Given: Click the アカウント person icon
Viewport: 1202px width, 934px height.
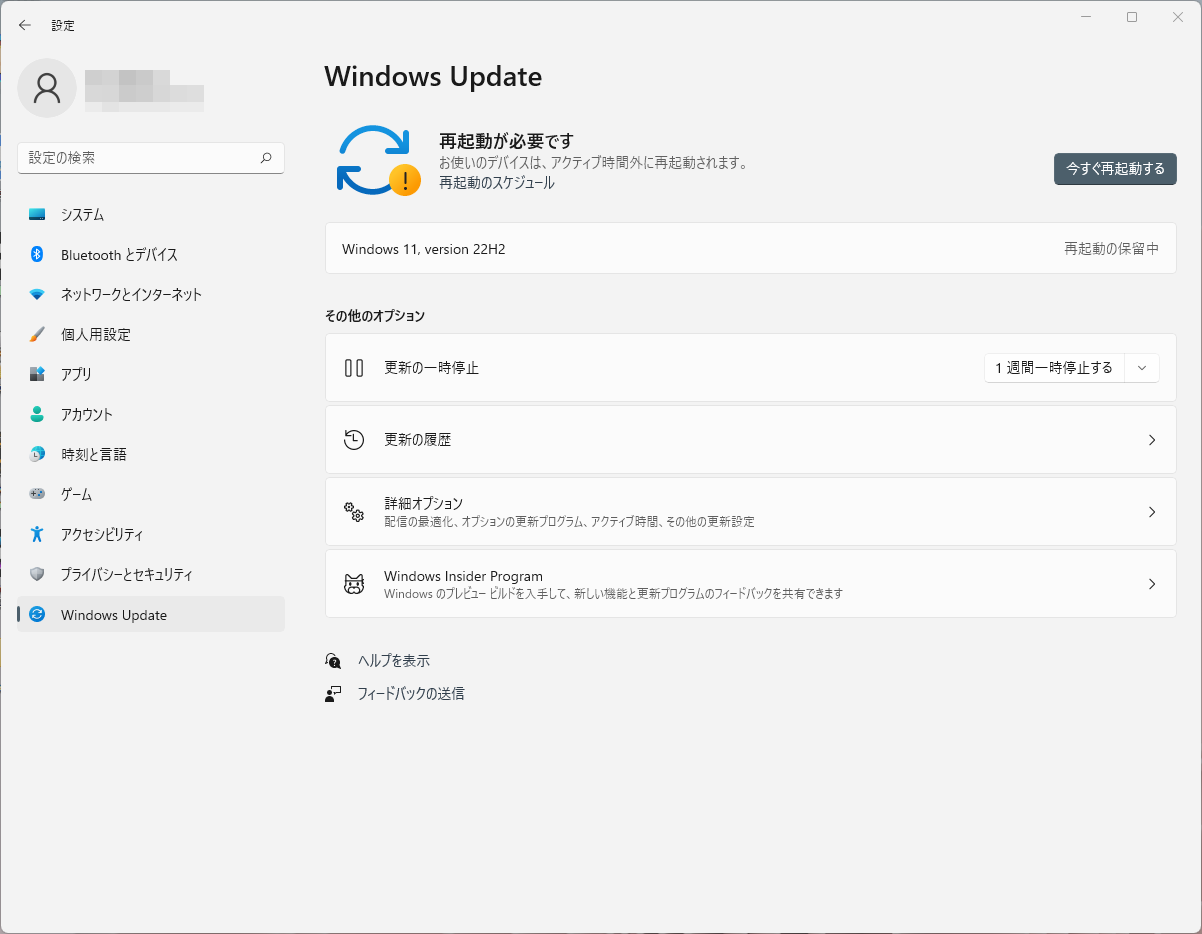Looking at the screenshot, I should point(37,414).
